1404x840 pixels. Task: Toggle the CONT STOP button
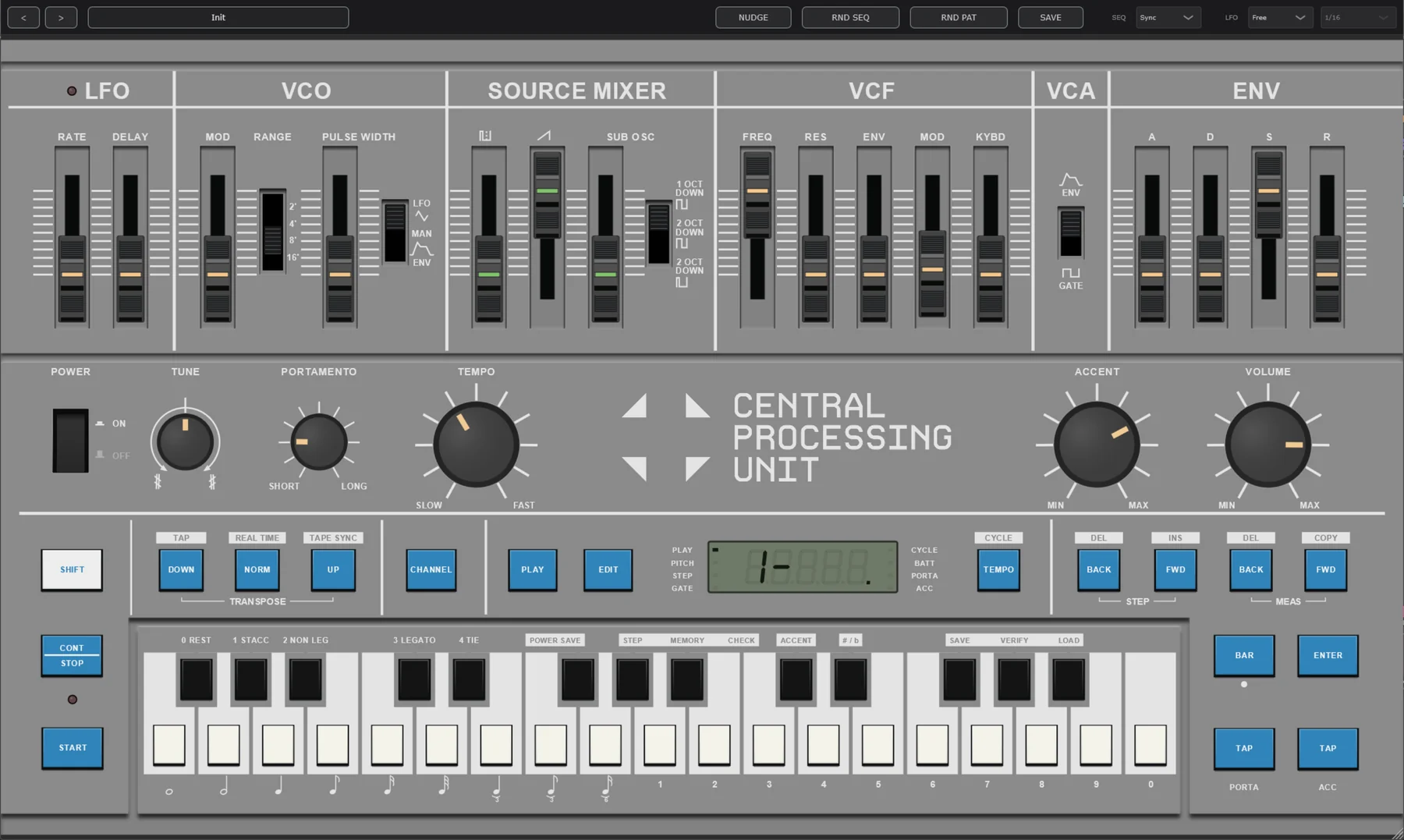[72, 655]
